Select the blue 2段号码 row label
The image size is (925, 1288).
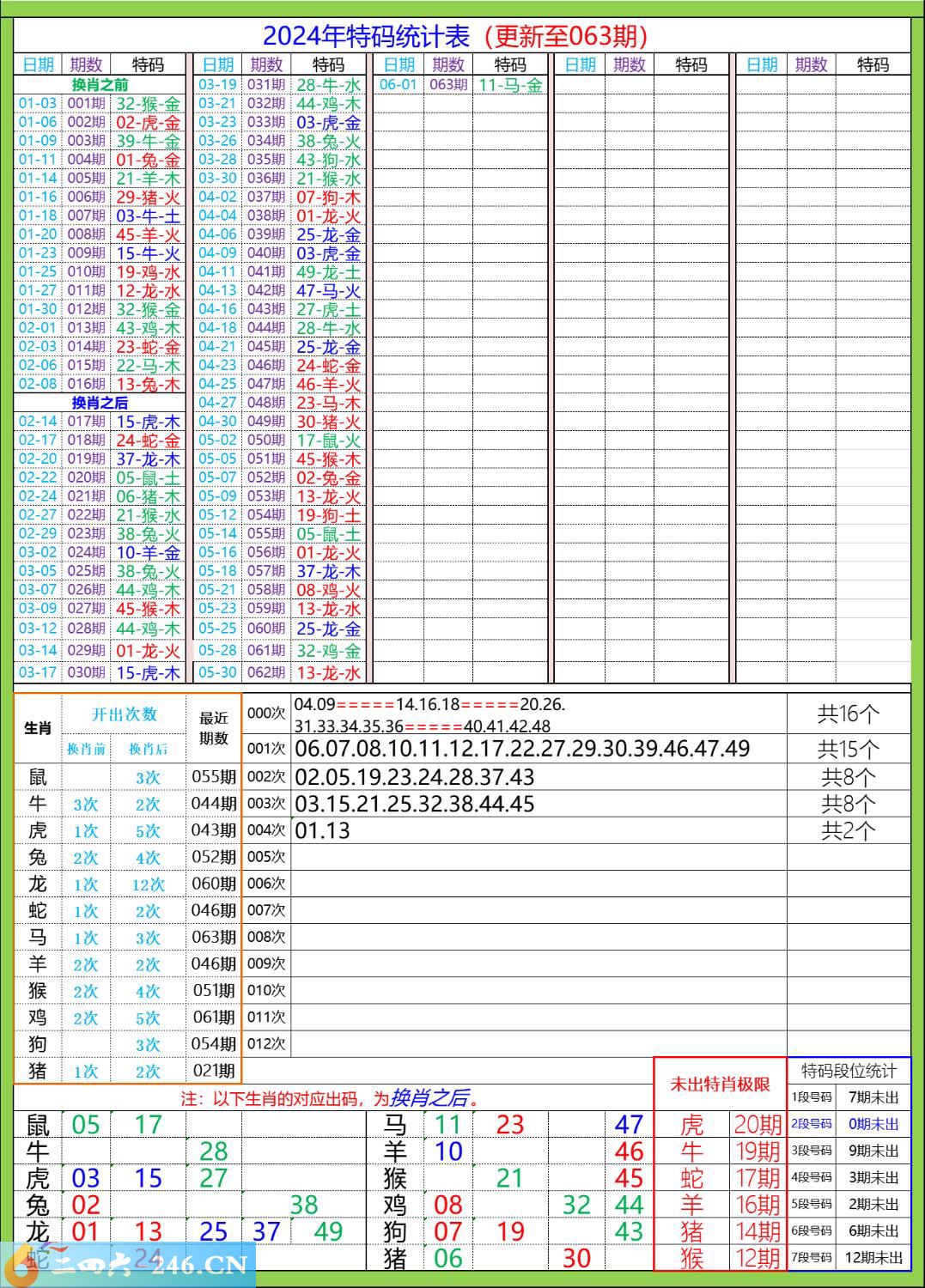point(812,1124)
